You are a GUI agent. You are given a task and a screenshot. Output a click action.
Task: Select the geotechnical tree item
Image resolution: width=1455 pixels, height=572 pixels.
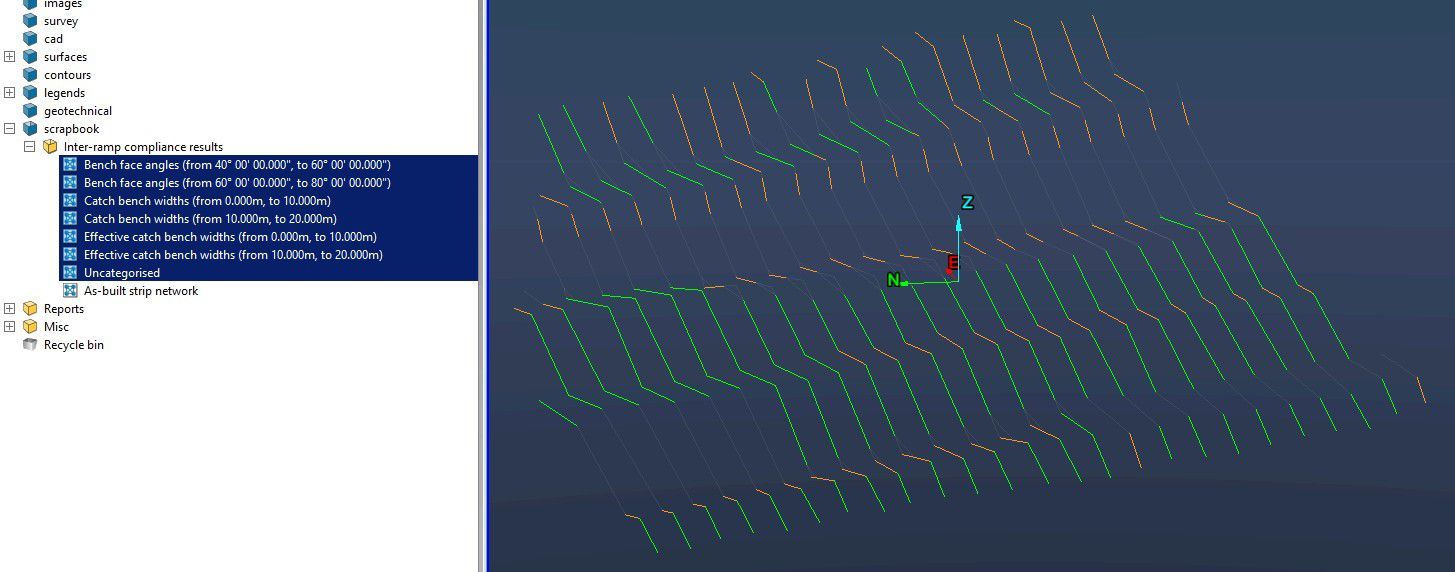pyautogui.click(x=78, y=111)
